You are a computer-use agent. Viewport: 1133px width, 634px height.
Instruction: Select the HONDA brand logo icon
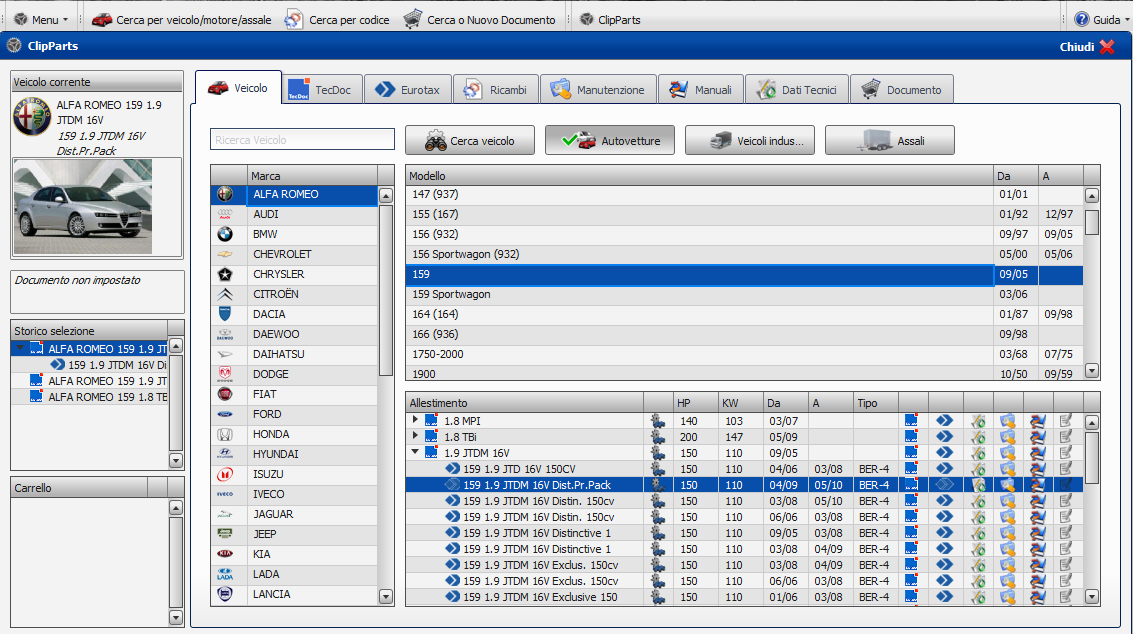tap(225, 434)
